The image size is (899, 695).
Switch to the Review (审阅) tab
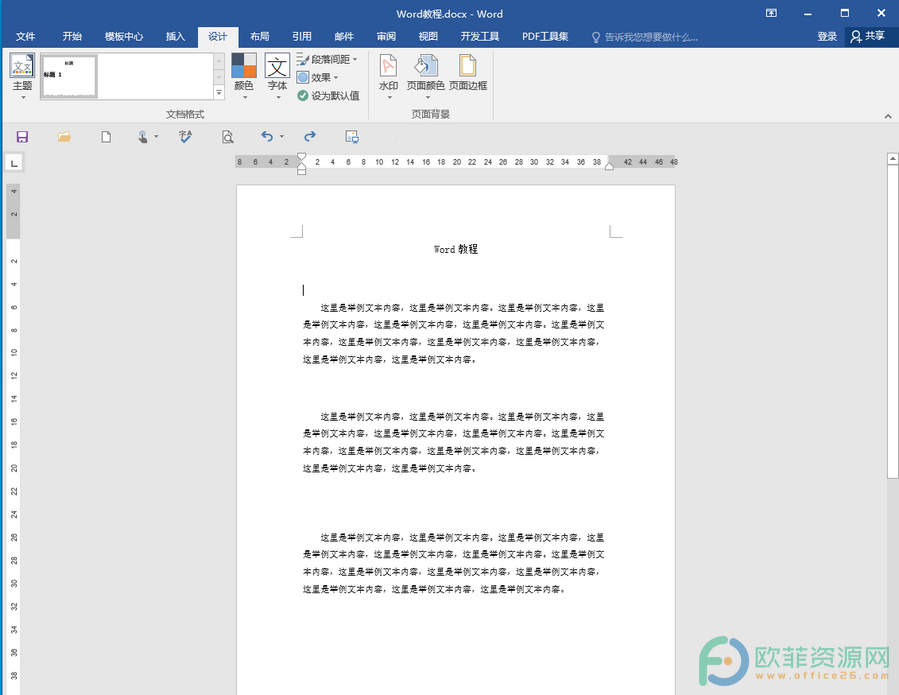click(x=386, y=37)
